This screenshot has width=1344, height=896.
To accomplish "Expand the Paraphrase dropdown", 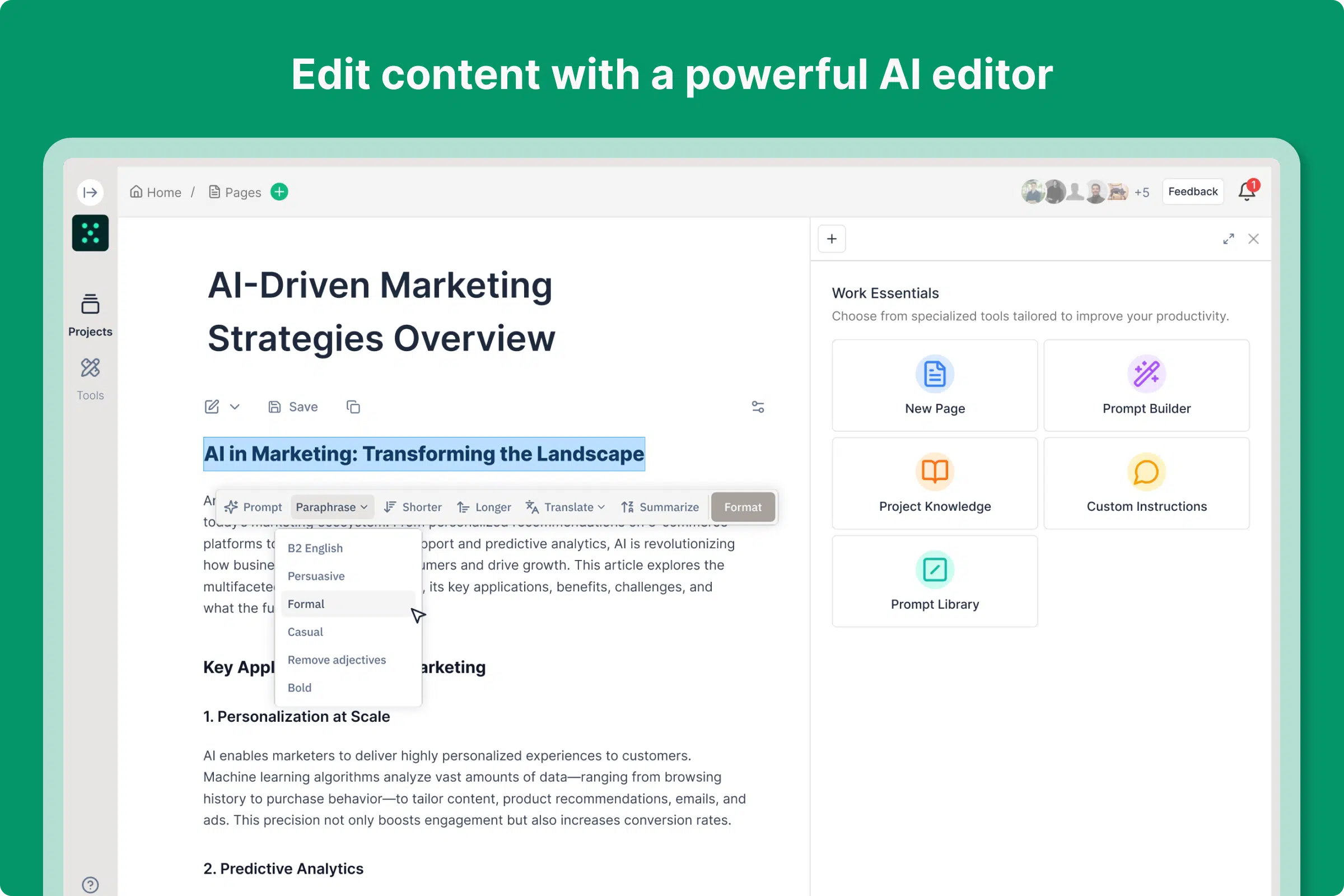I will click(x=332, y=507).
